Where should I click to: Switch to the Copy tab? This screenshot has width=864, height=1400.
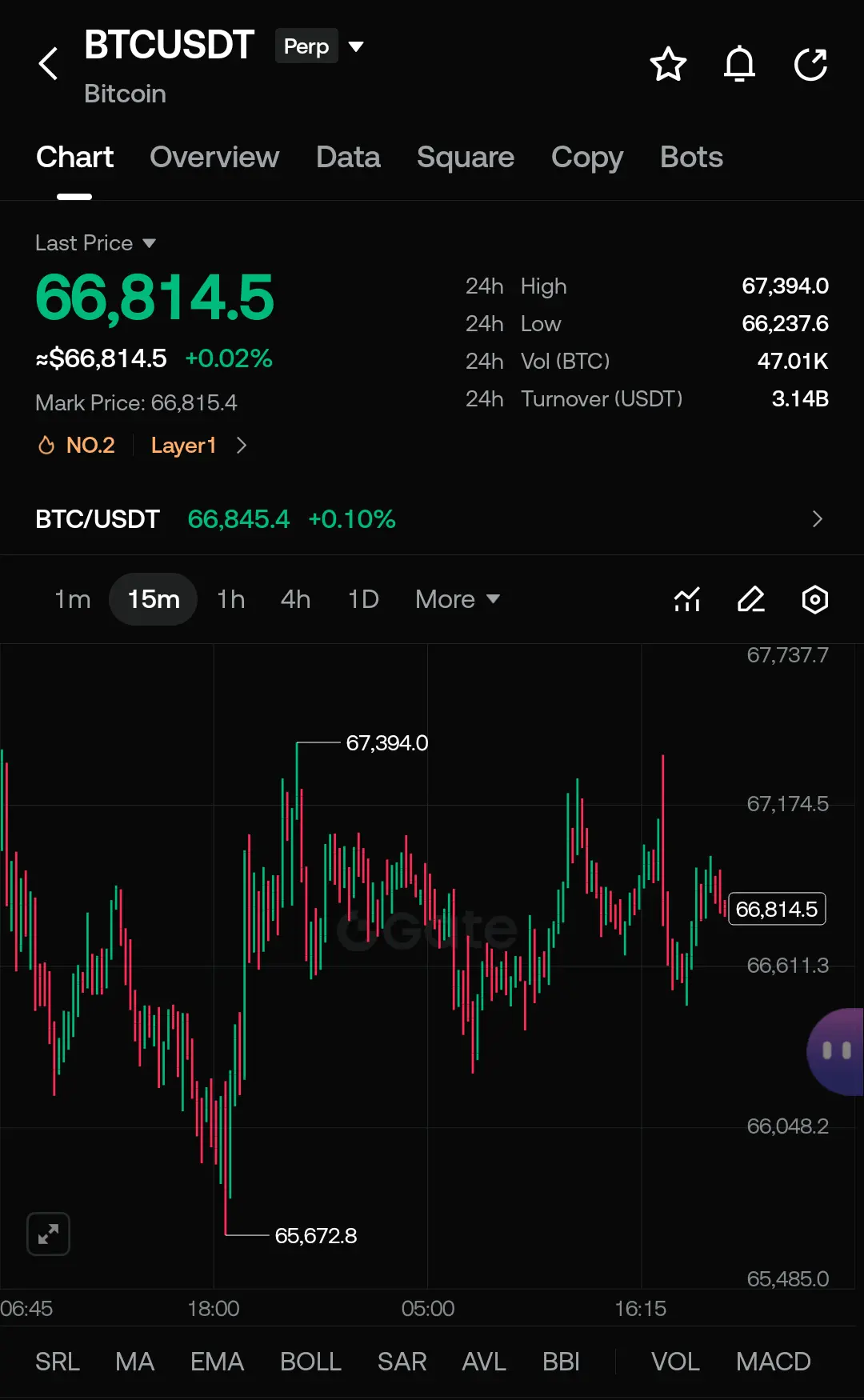point(587,158)
